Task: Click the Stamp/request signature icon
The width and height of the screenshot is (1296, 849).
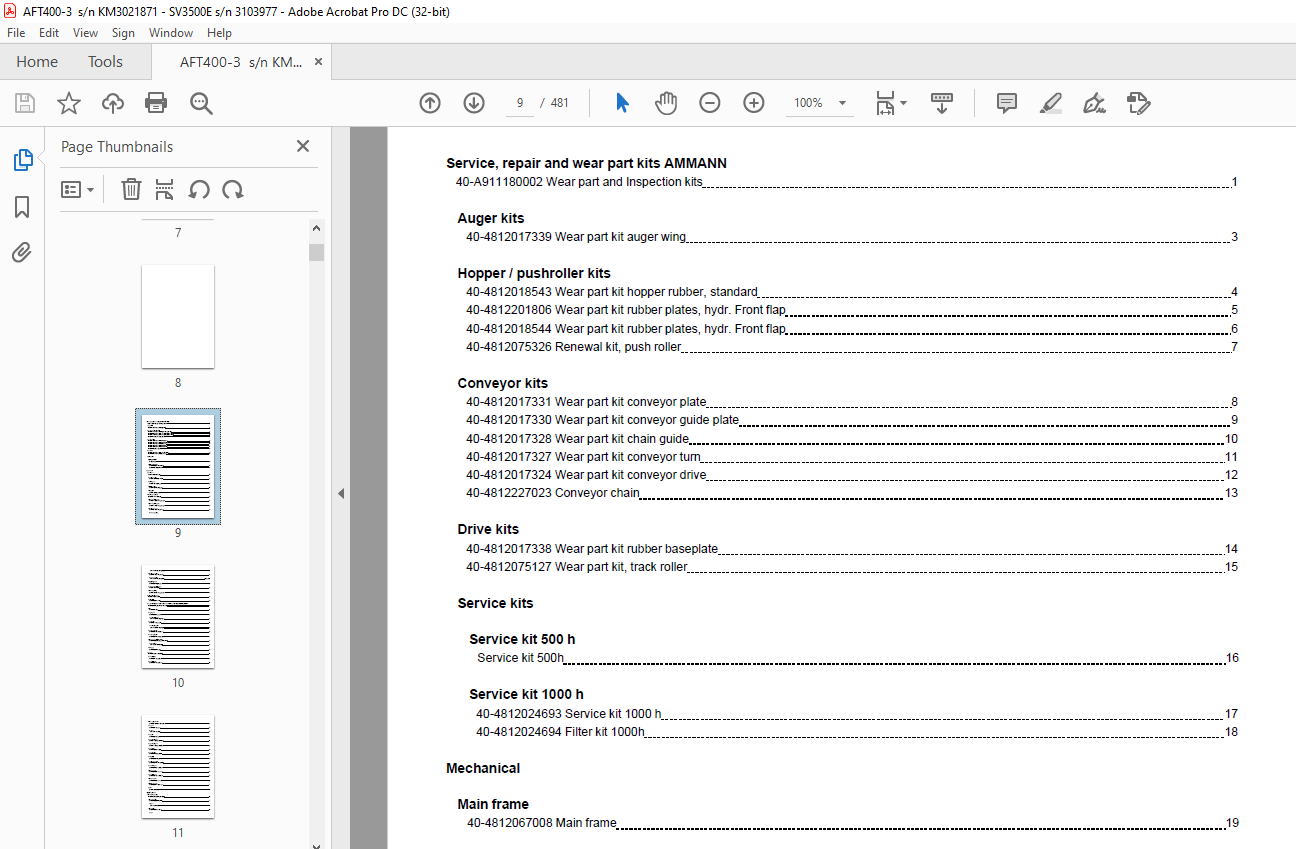Action: (1138, 103)
